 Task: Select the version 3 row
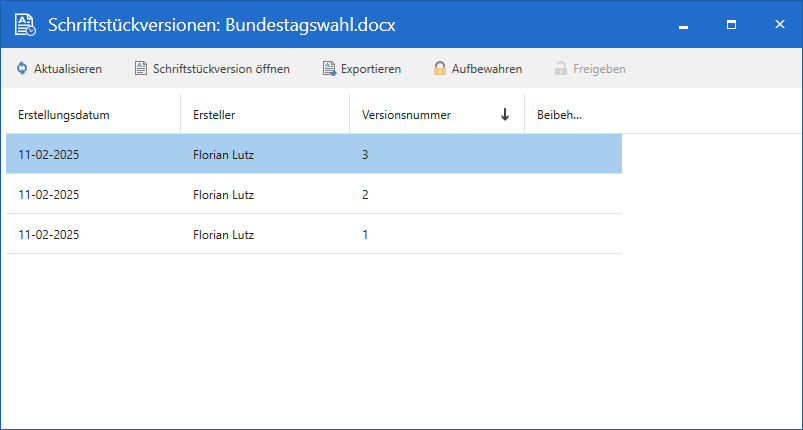coord(314,155)
